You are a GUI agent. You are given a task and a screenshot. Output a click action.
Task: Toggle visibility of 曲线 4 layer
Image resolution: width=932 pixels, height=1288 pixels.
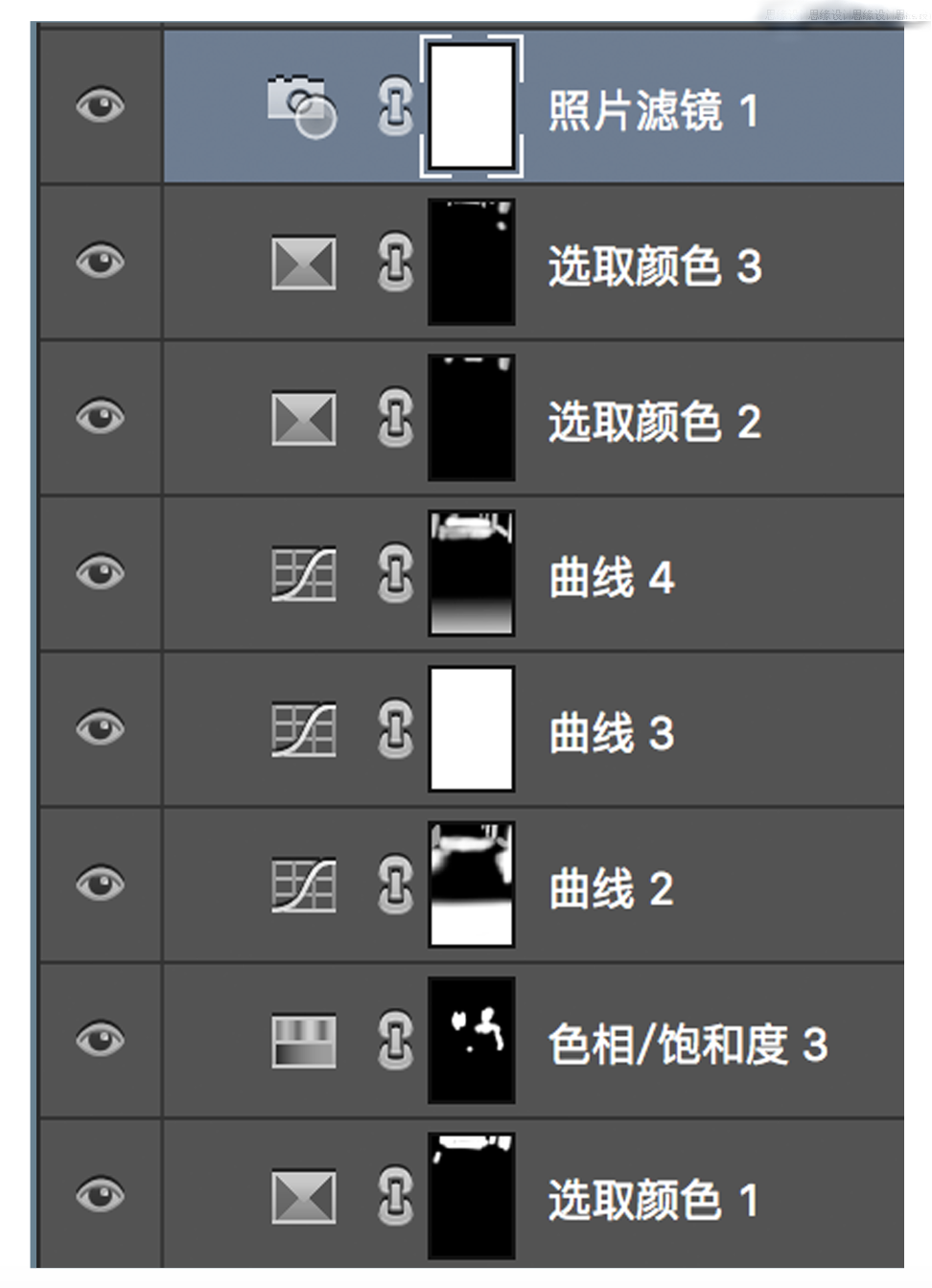click(100, 573)
